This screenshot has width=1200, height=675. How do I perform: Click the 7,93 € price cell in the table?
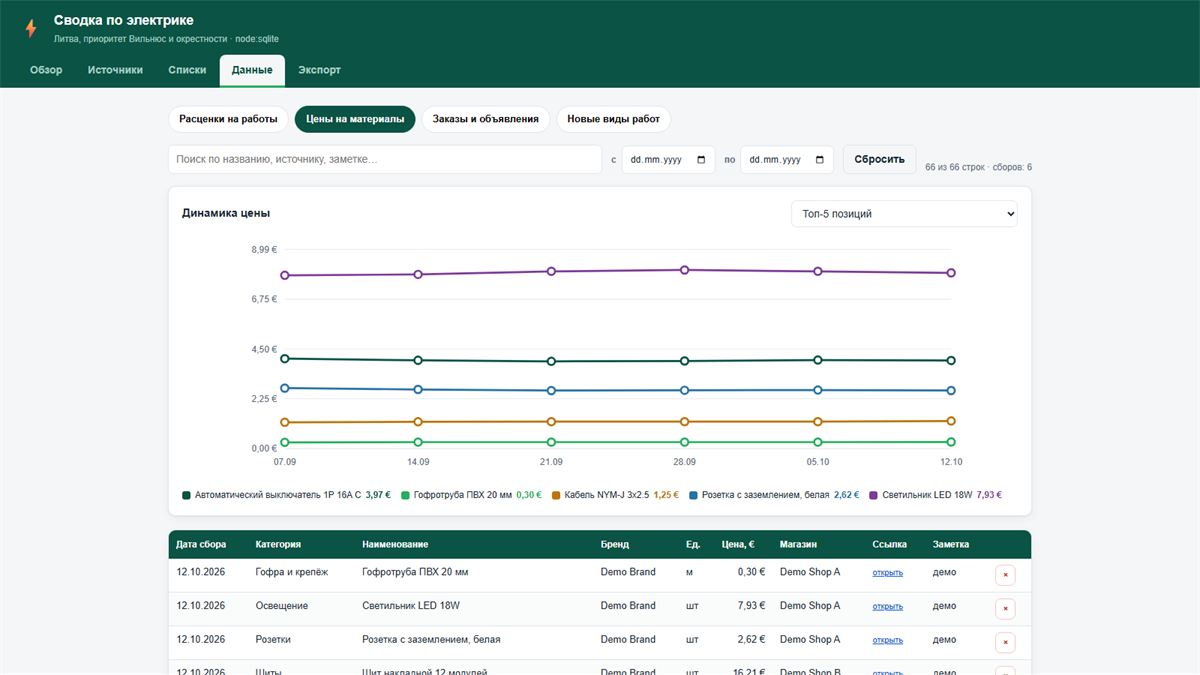coord(748,606)
